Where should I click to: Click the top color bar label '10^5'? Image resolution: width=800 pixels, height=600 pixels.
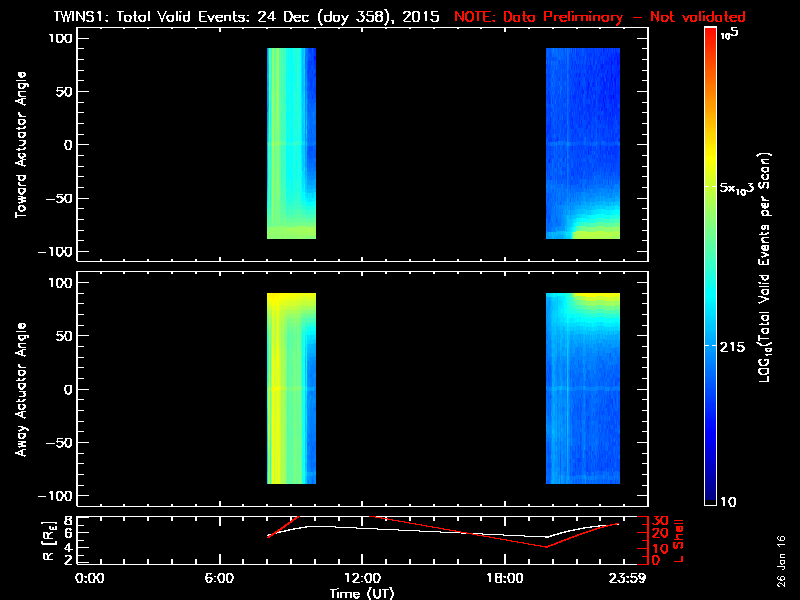coord(730,34)
